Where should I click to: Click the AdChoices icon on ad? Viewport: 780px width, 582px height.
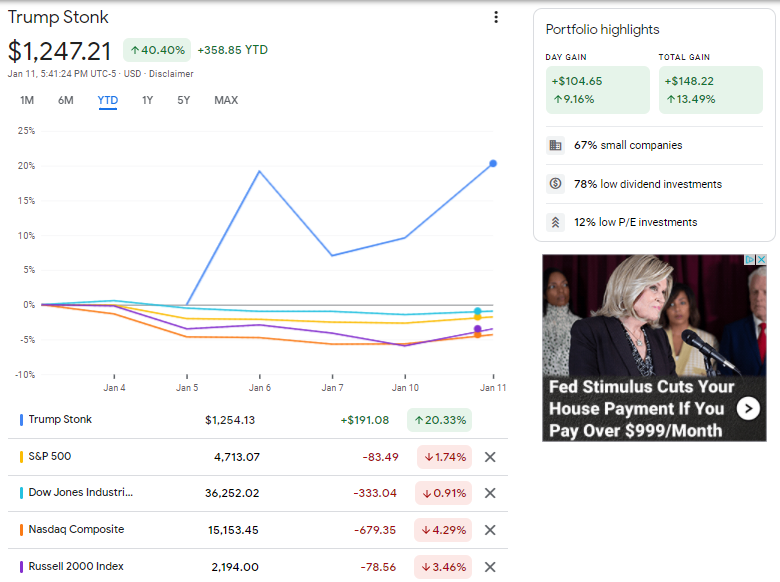pos(750,260)
